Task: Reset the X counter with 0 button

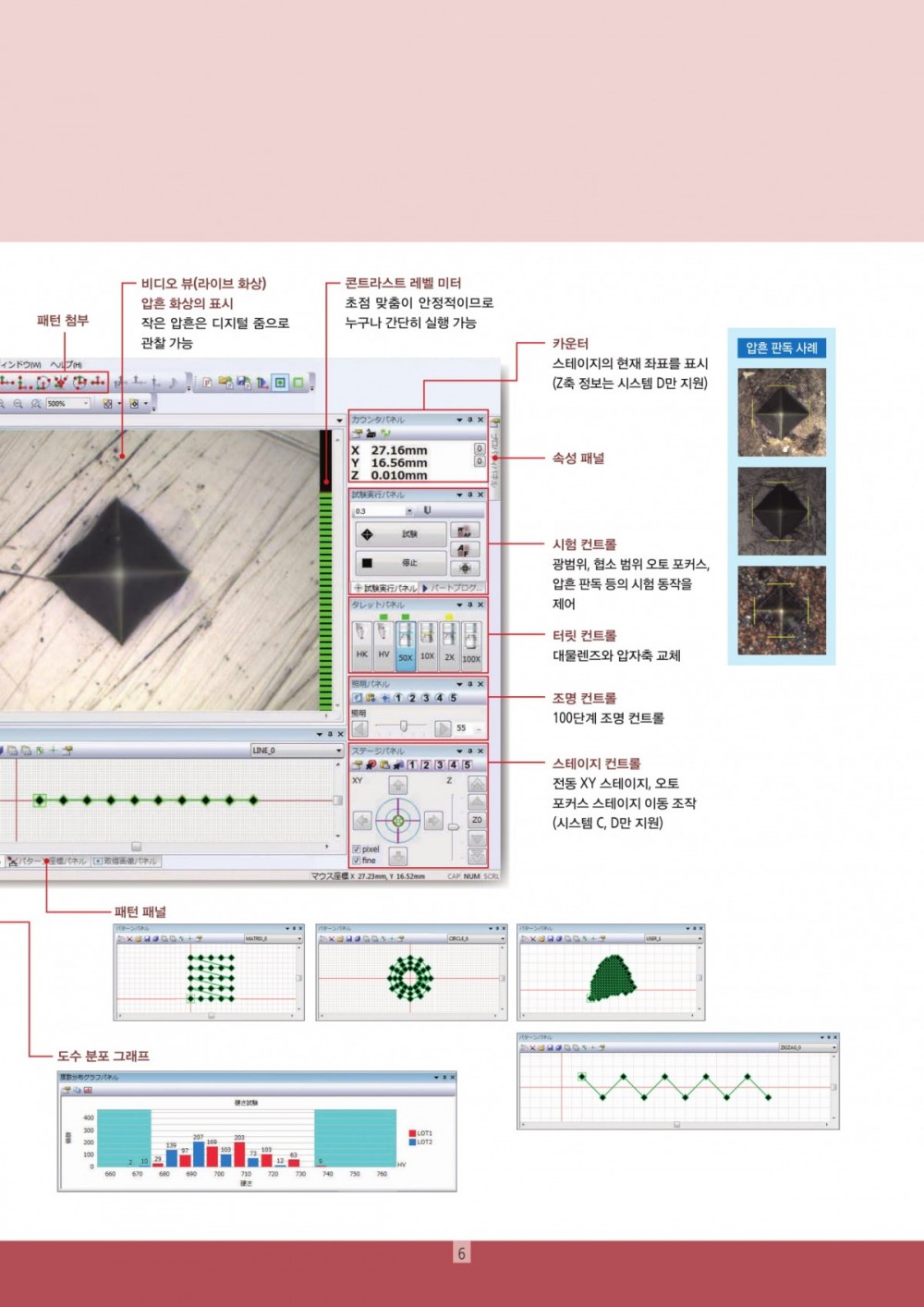Action: [479, 448]
